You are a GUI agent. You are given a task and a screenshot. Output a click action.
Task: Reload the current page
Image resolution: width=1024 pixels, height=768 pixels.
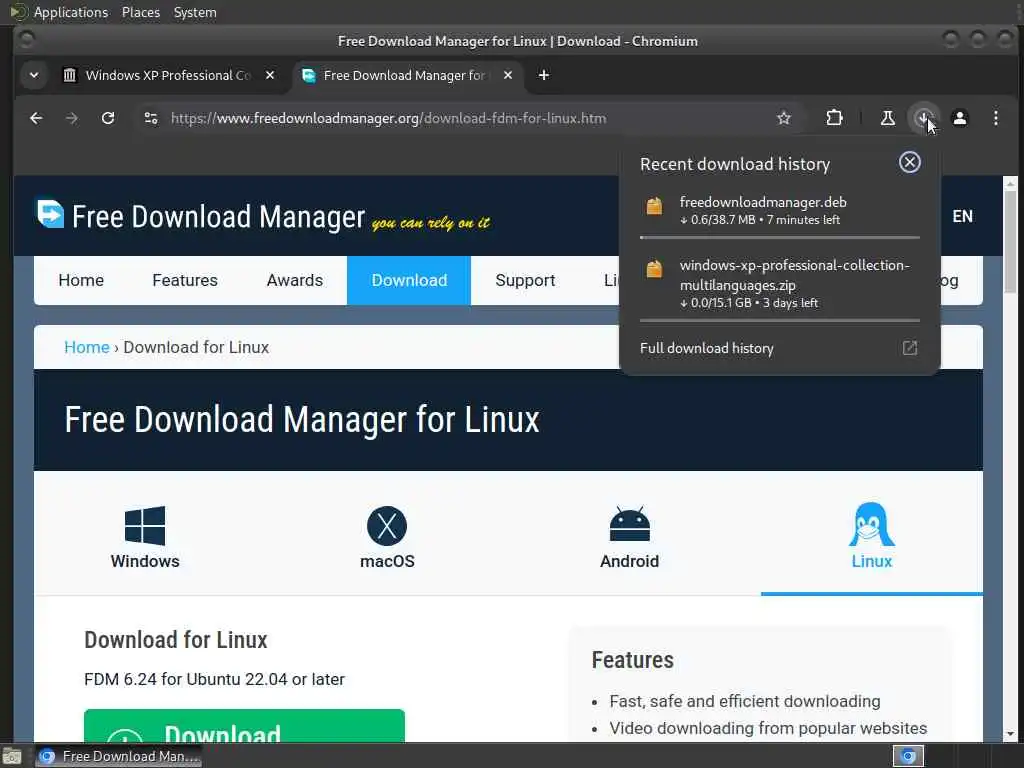(108, 118)
